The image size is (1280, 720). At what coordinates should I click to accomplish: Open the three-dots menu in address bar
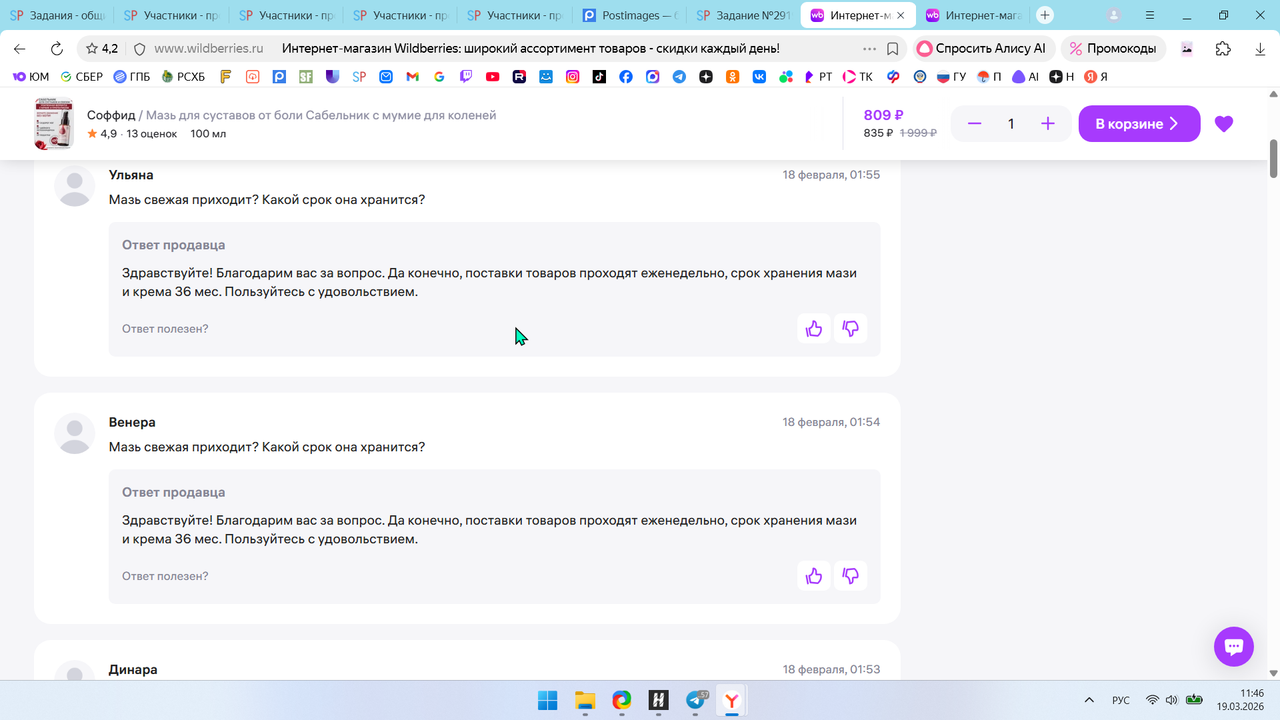[869, 48]
